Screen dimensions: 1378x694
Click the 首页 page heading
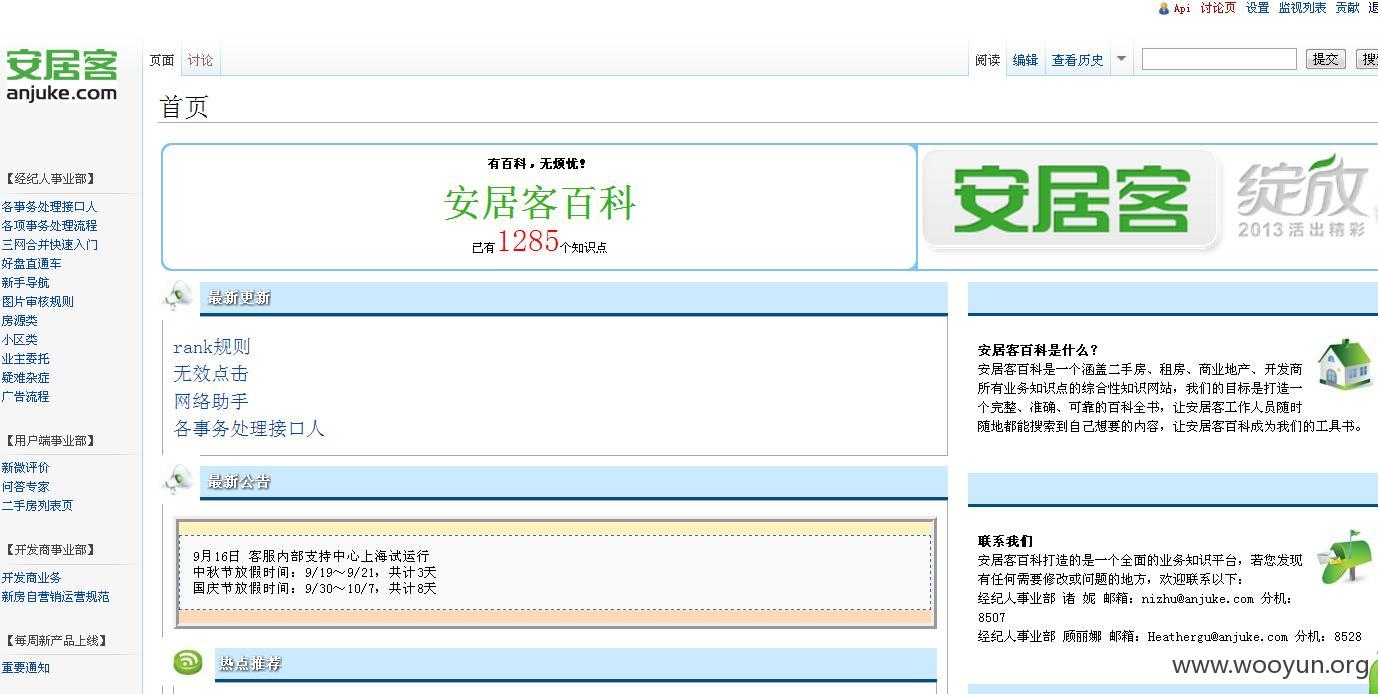pos(184,107)
